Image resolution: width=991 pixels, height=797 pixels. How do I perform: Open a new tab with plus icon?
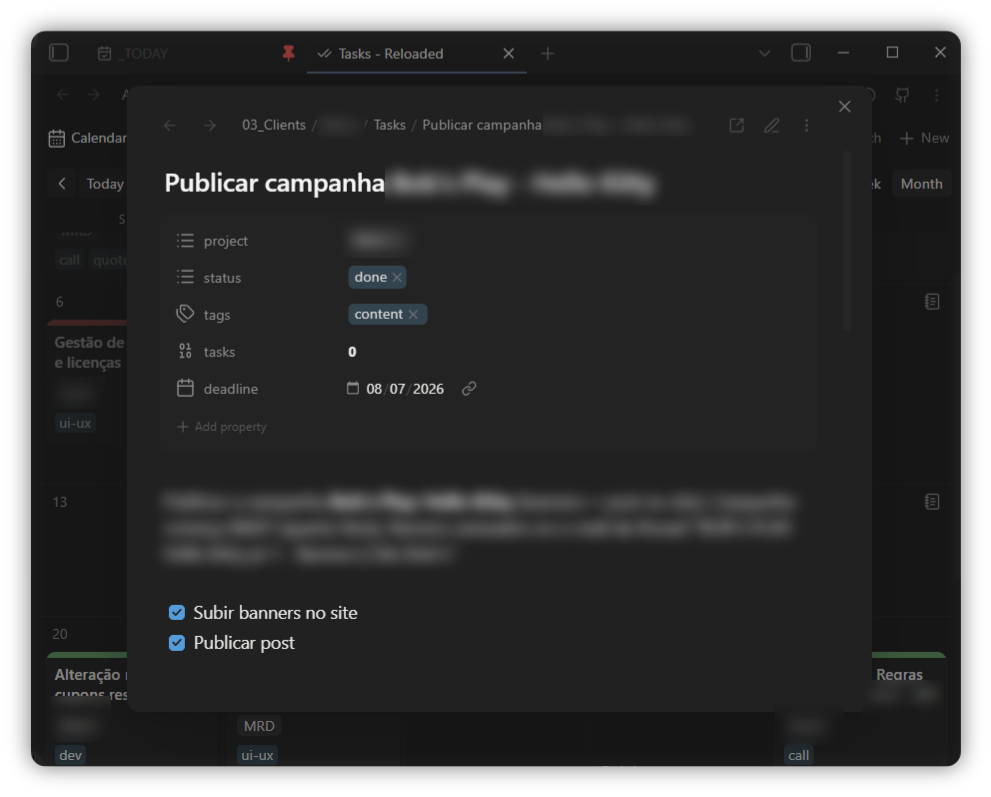click(x=547, y=54)
